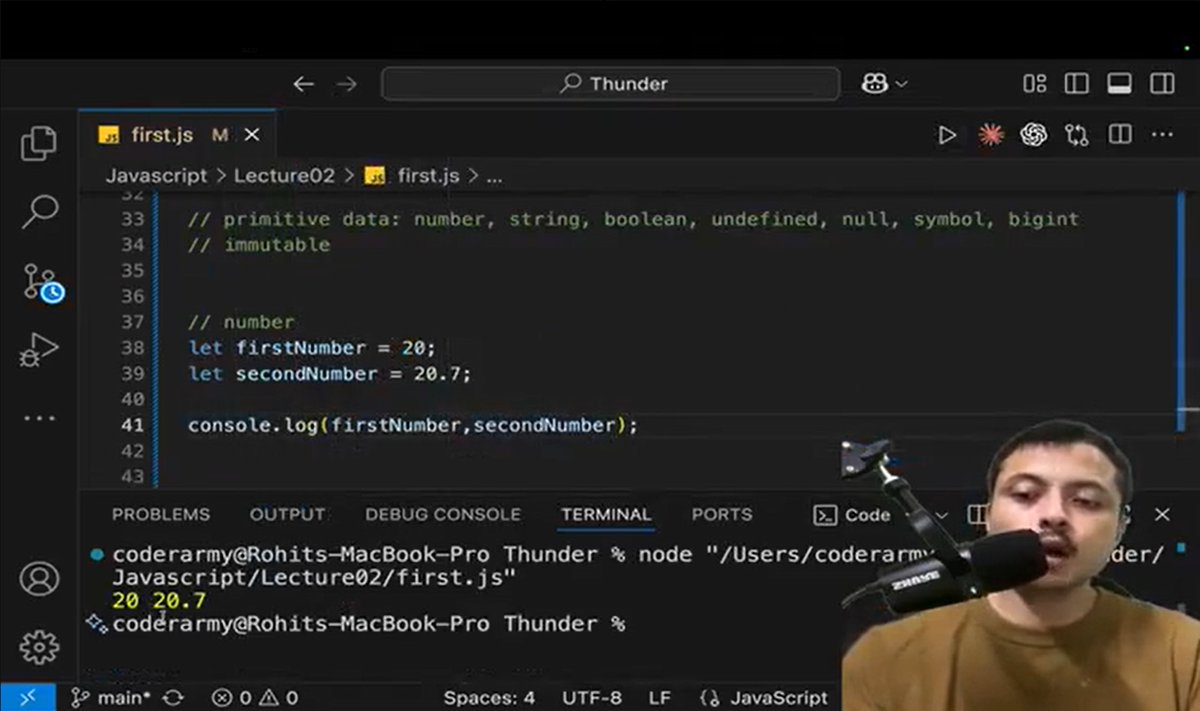Close the bottom panel with X
This screenshot has width=1200, height=711.
(1162, 515)
